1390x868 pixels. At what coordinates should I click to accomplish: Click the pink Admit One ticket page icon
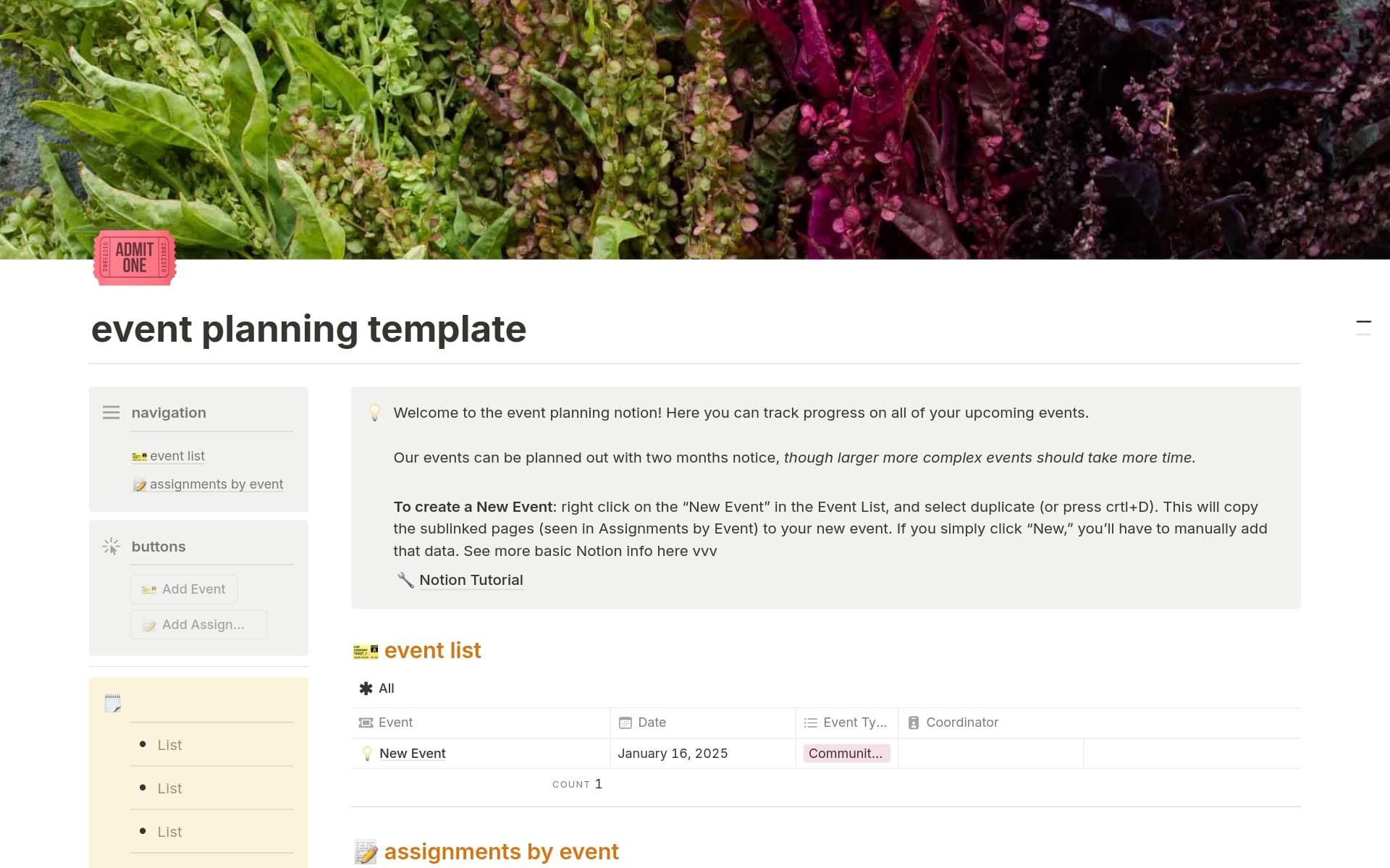134,258
